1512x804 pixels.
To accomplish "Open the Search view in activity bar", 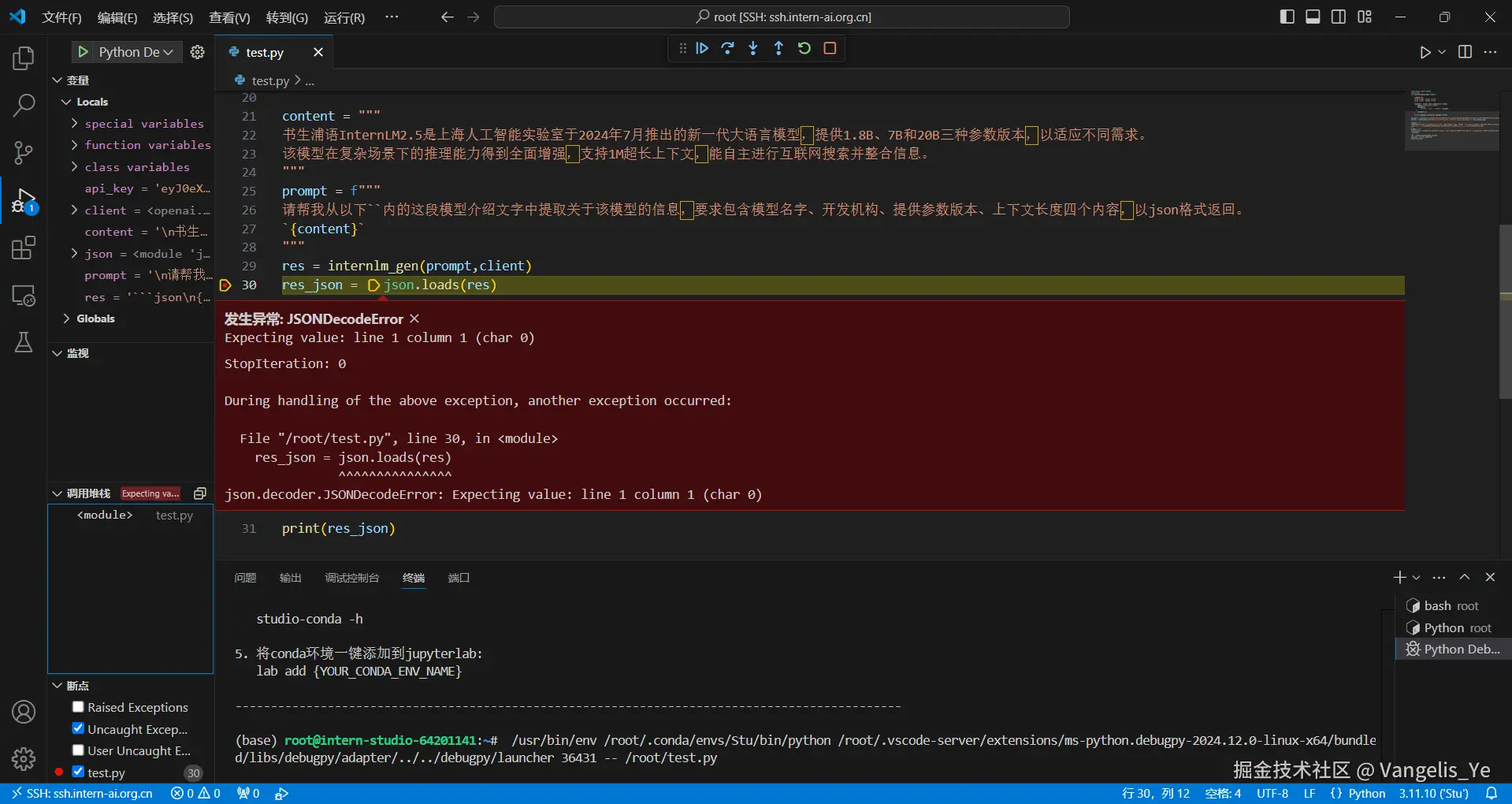I will 24,105.
